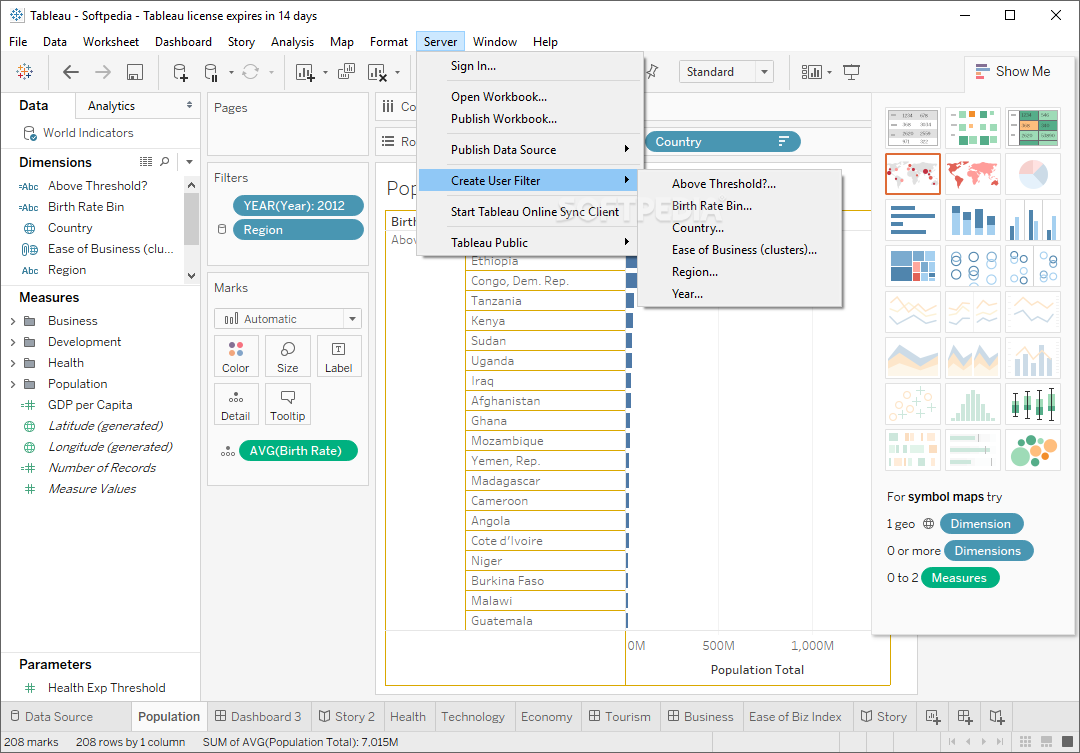Click the Country pill on the shelf
The height and width of the screenshot is (753, 1080).
point(723,141)
